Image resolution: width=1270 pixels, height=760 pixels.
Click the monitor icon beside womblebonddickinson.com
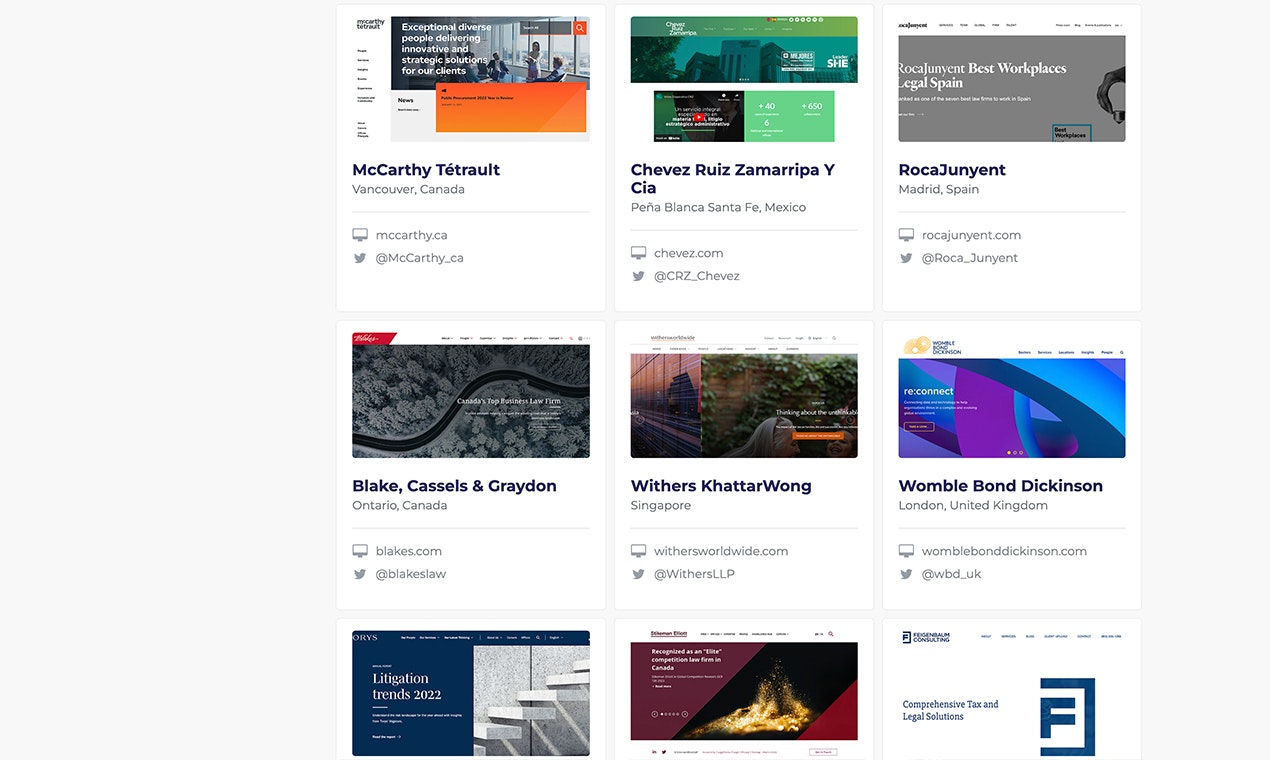906,551
